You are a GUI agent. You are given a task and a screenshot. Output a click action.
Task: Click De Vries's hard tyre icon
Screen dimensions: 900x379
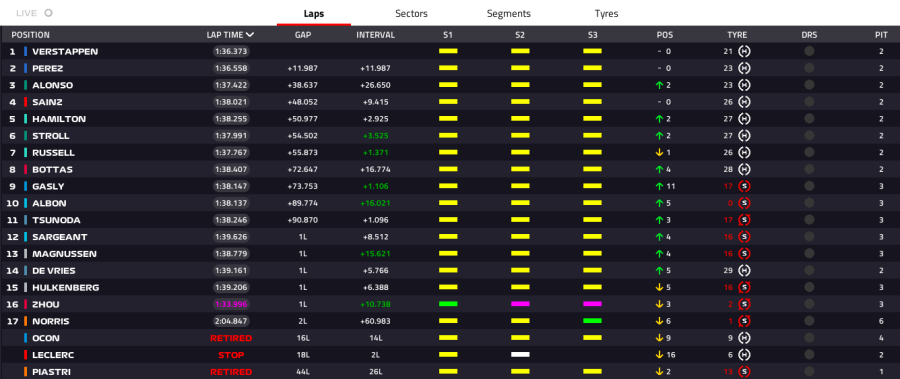(744, 270)
